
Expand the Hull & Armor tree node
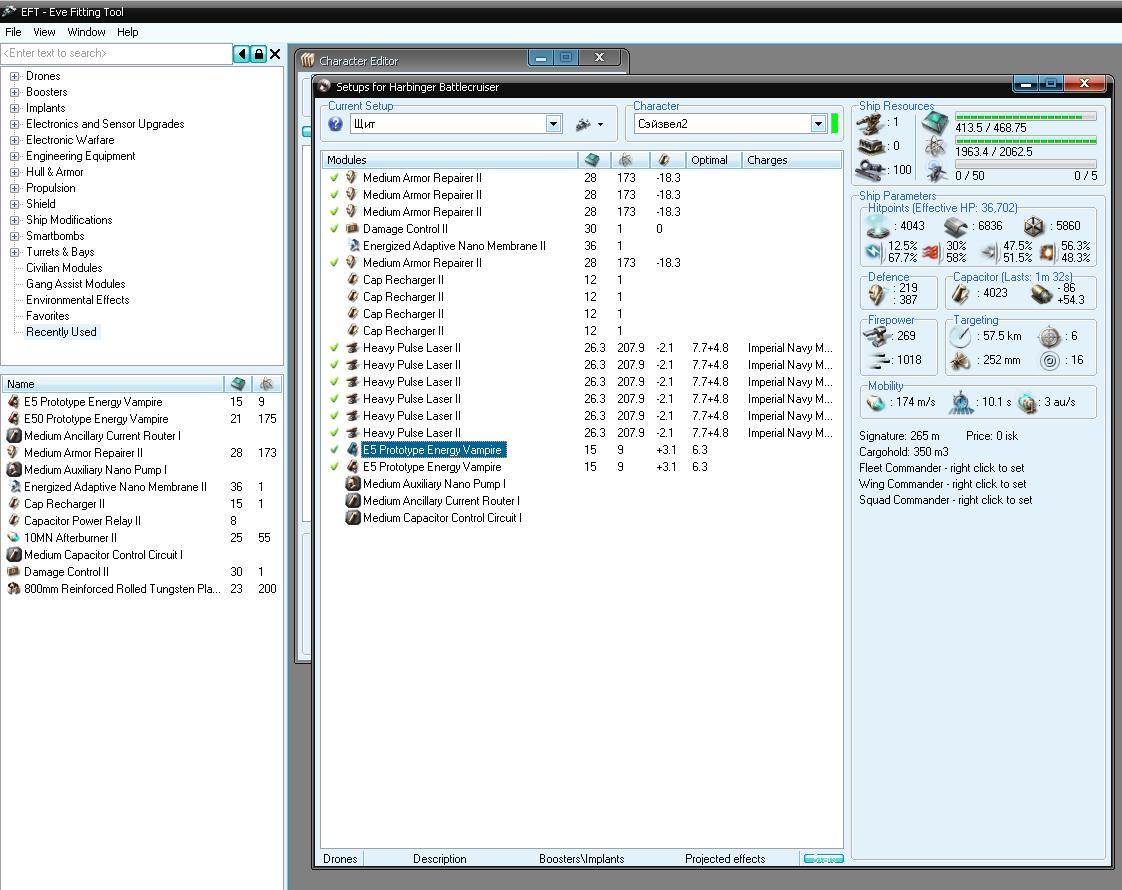[14, 172]
